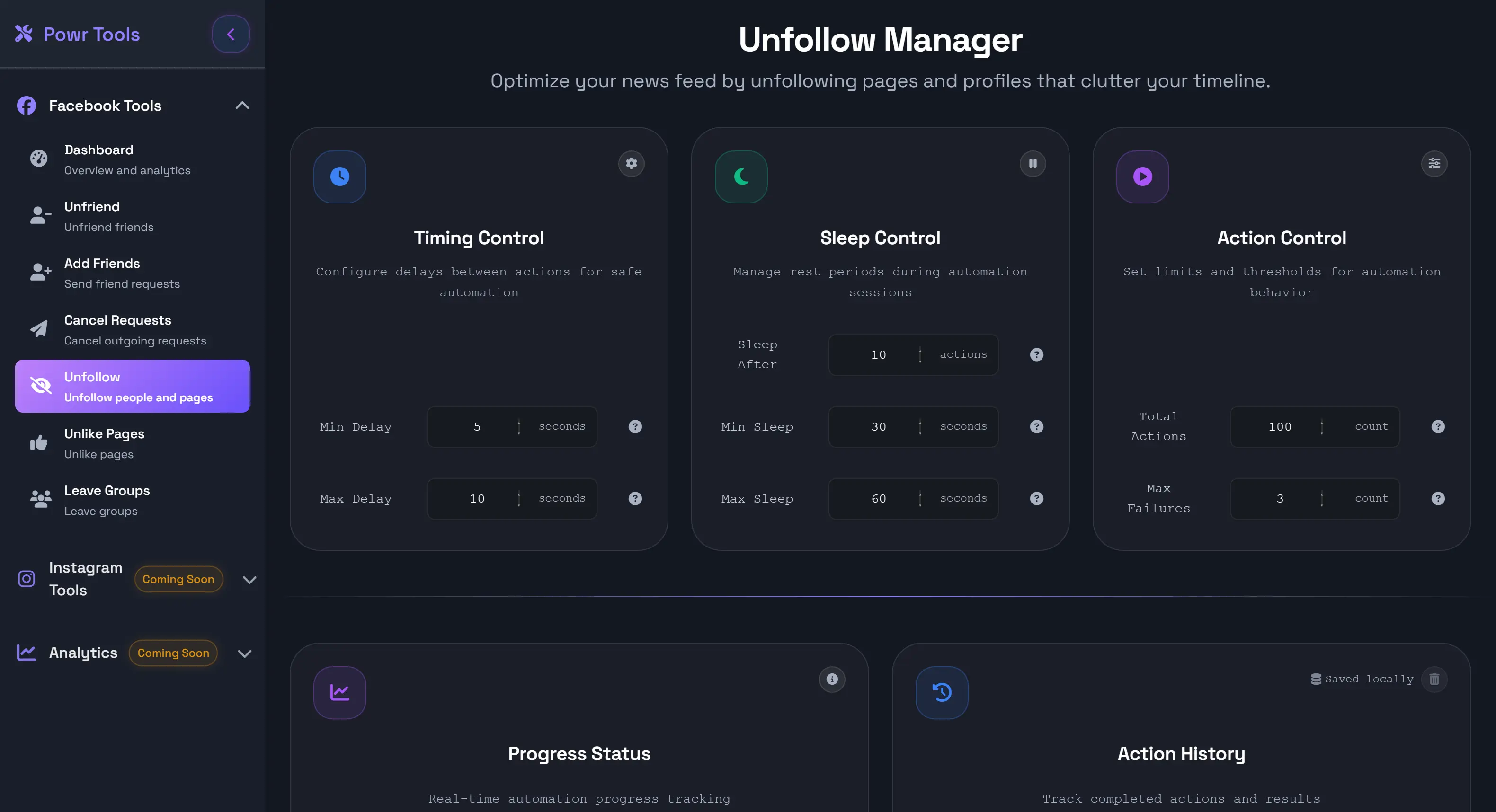This screenshot has height=812, width=1496.
Task: Click the Max Sleep seconds input field
Action: 913,499
